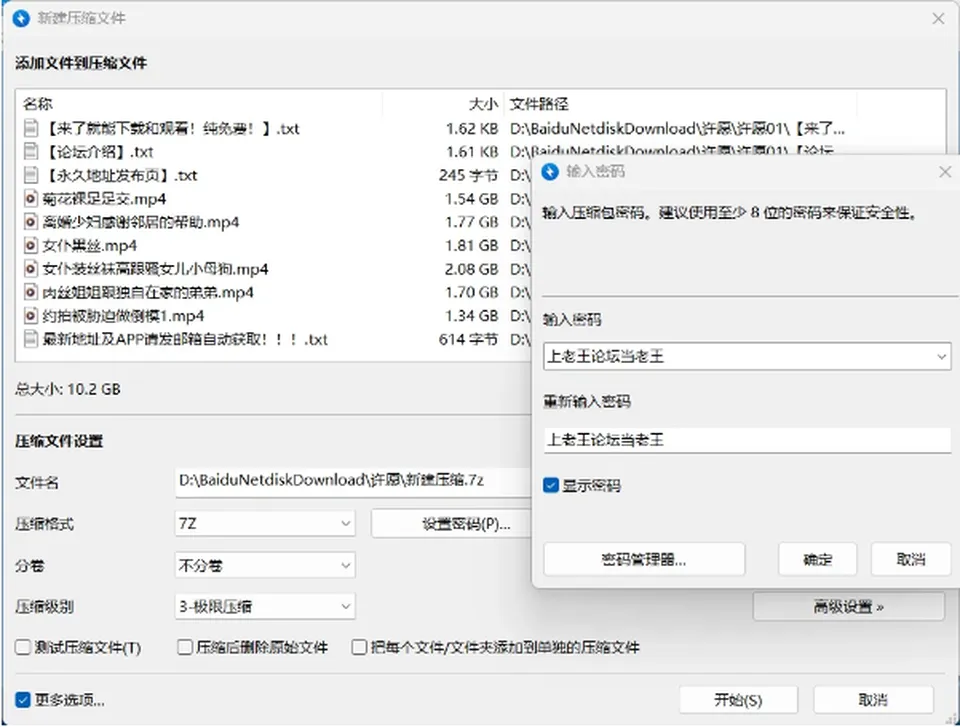The width and height of the screenshot is (960, 727).
Task: Click the size value 245 字节
Action: click(x=468, y=175)
